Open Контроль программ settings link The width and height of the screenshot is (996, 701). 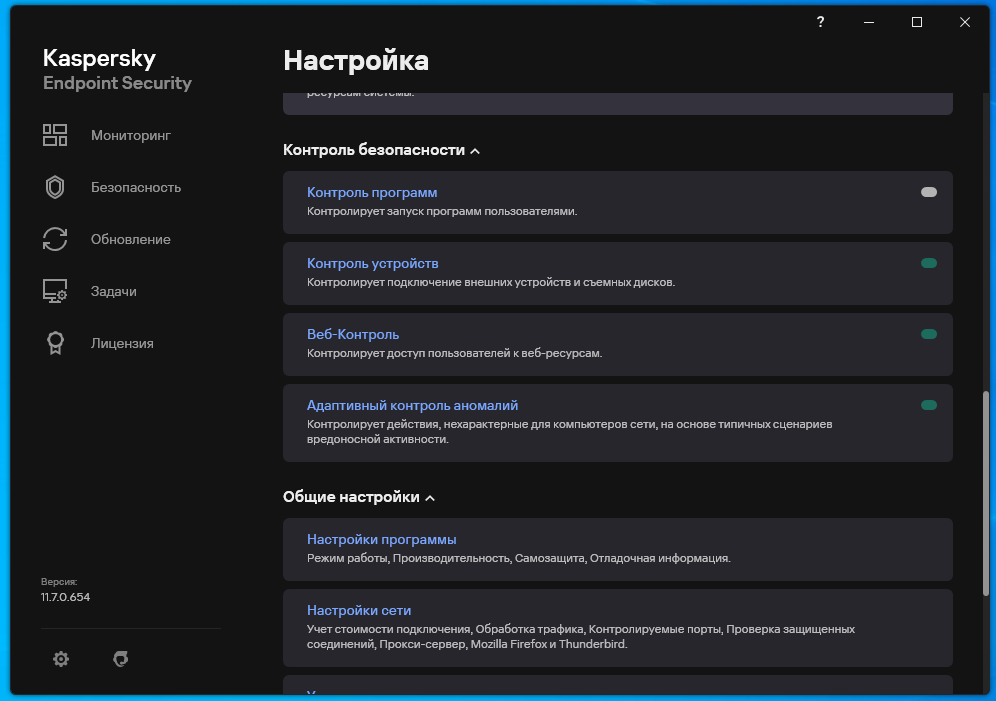pyautogui.click(x=372, y=192)
